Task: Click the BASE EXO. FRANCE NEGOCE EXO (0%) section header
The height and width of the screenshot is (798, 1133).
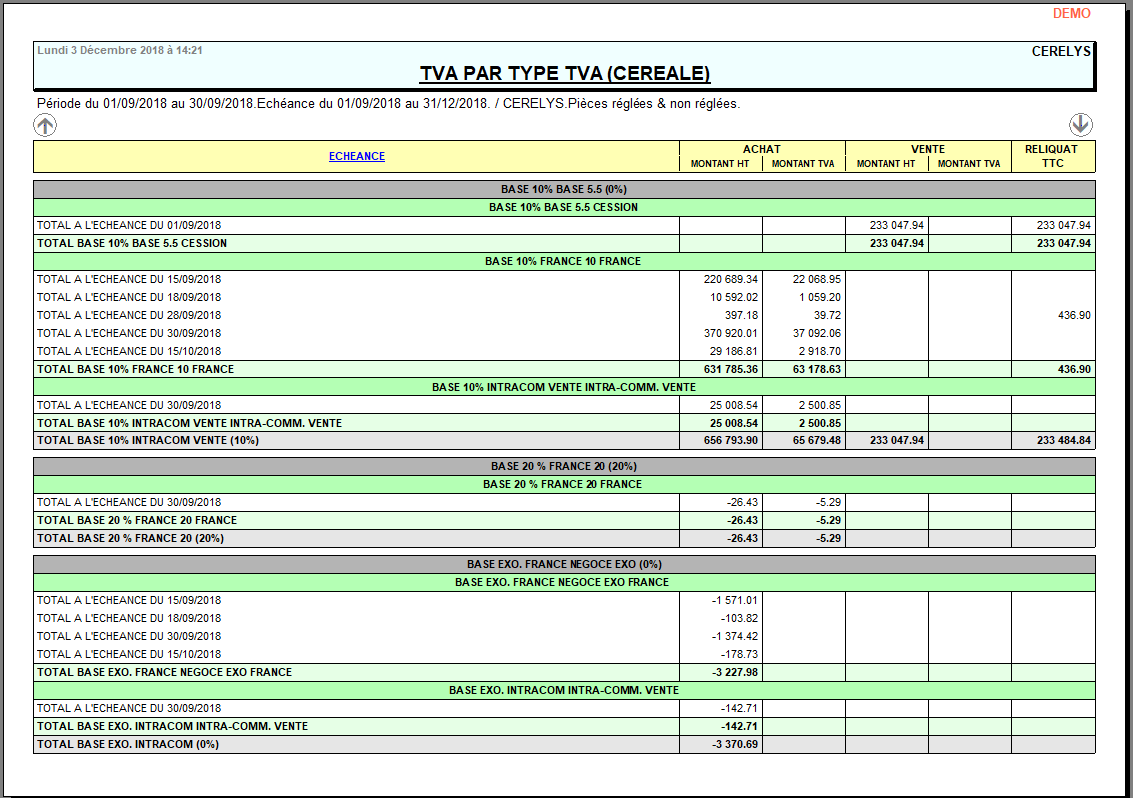Action: [x=564, y=564]
